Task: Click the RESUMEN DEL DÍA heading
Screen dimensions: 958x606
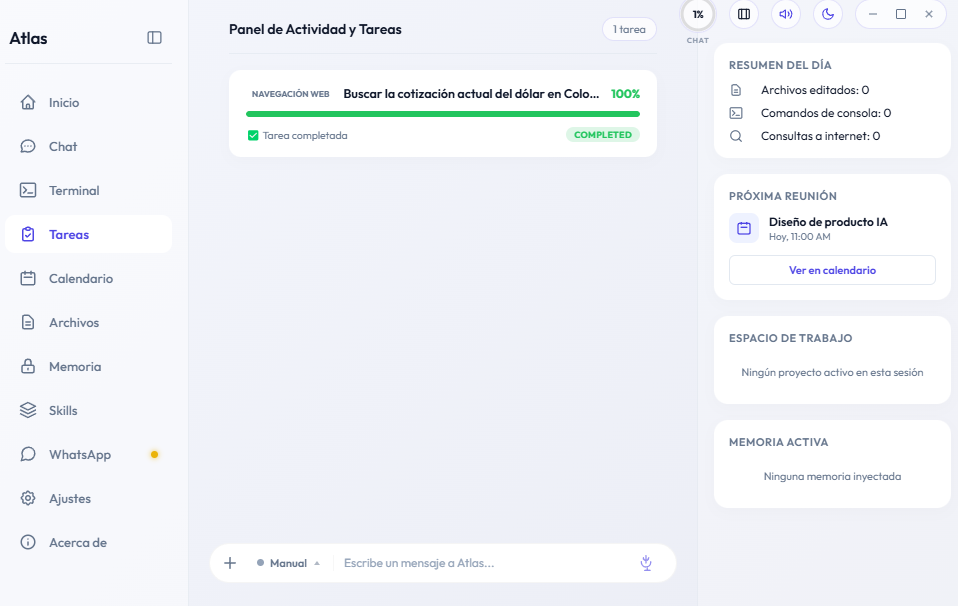Action: [x=780, y=65]
